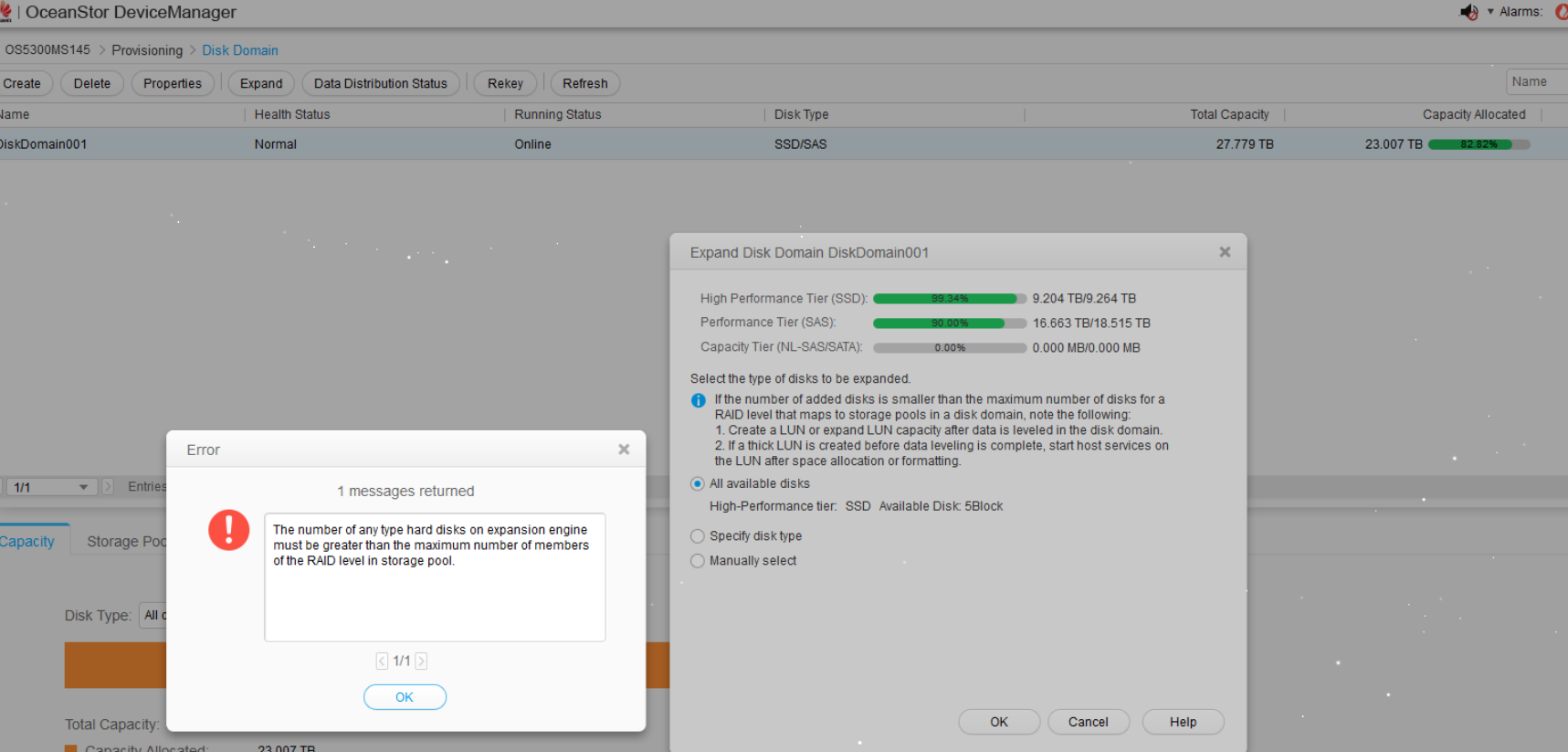This screenshot has height=752, width=1568.
Task: Open Data Distribution Status
Action: [381, 83]
